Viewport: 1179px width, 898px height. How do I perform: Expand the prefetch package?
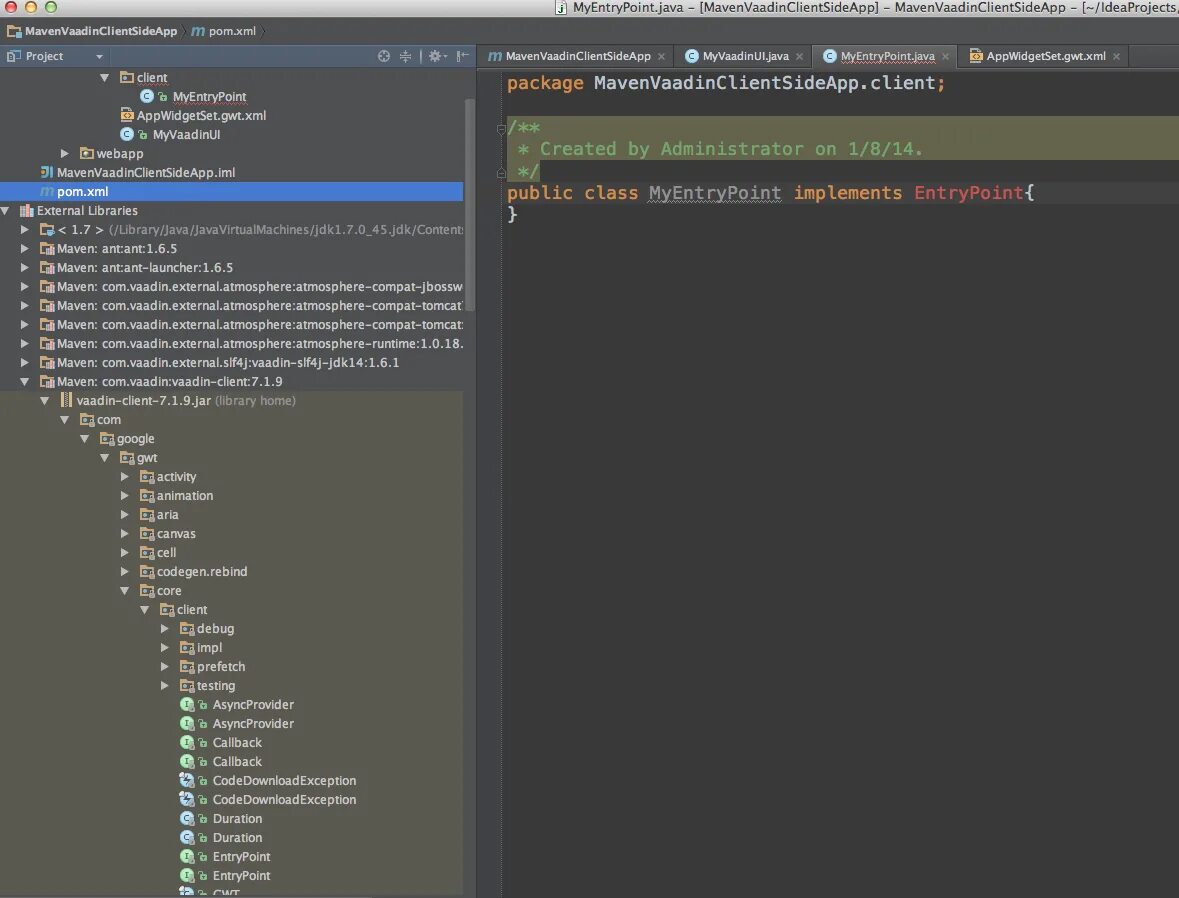coord(165,666)
